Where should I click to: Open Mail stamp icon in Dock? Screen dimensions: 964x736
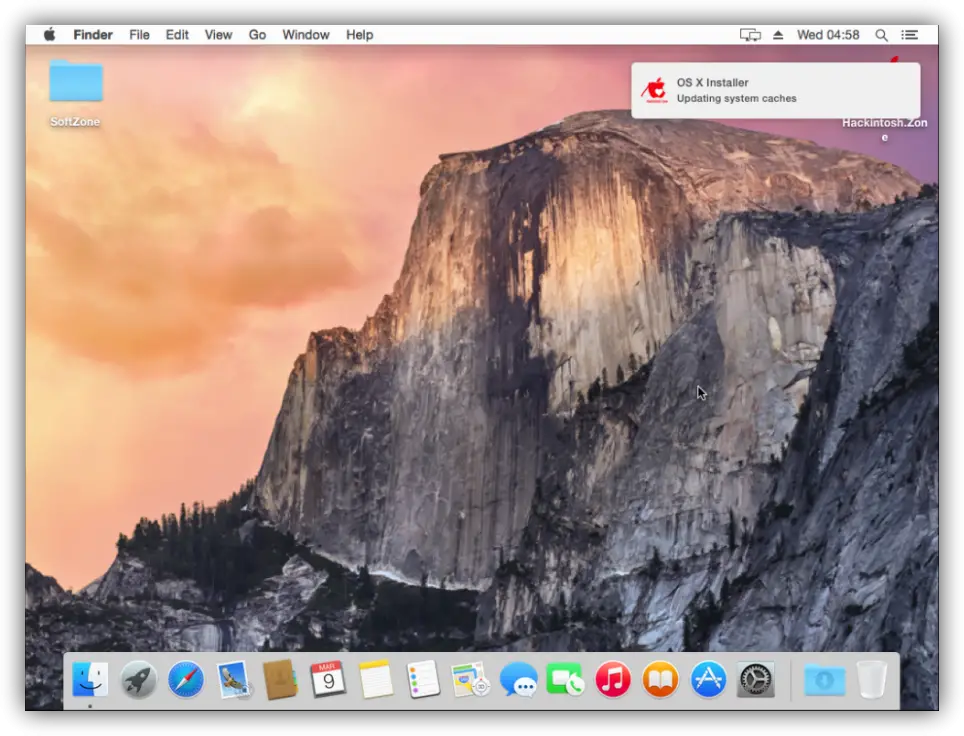click(233, 679)
